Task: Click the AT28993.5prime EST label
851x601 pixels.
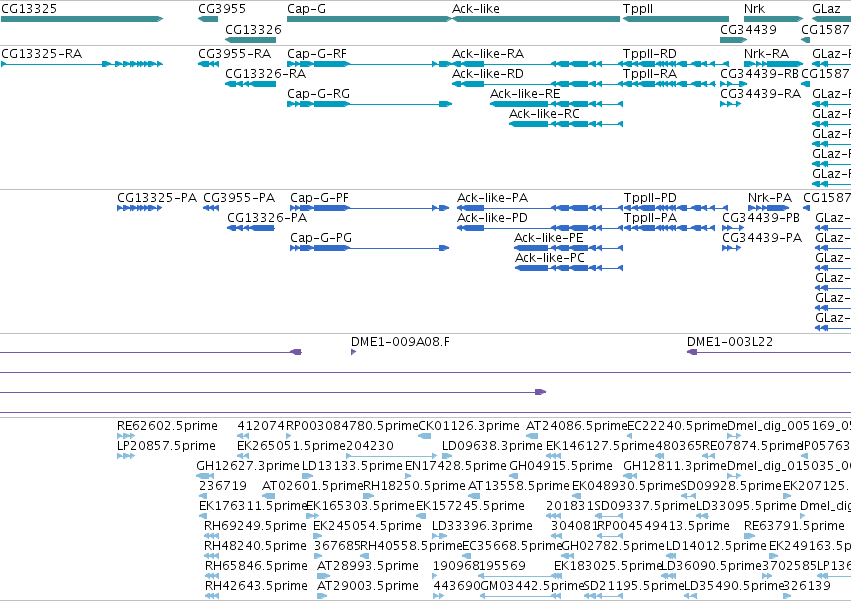Action: point(367,566)
